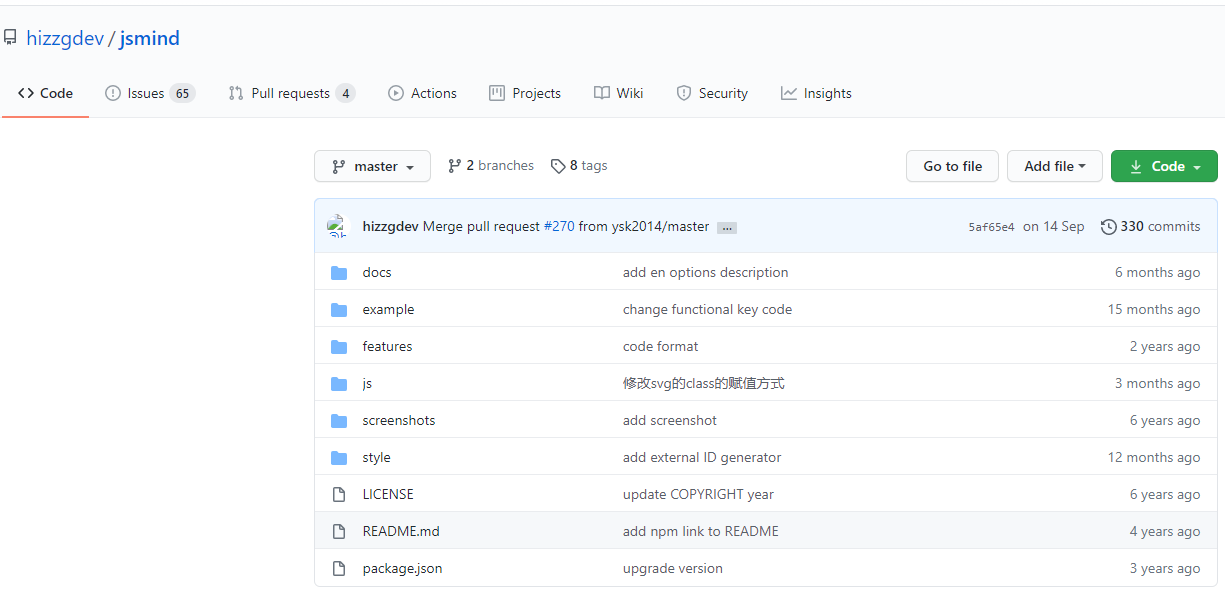
Task: Open commit 'add en options description'
Action: click(705, 272)
